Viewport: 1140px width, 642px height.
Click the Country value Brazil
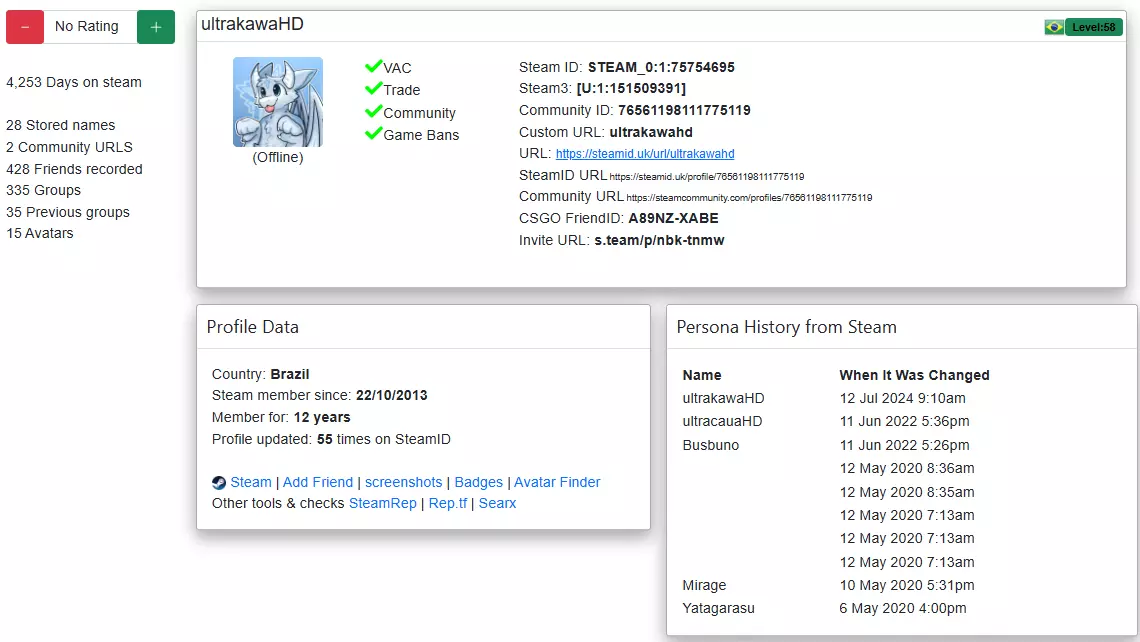click(290, 374)
